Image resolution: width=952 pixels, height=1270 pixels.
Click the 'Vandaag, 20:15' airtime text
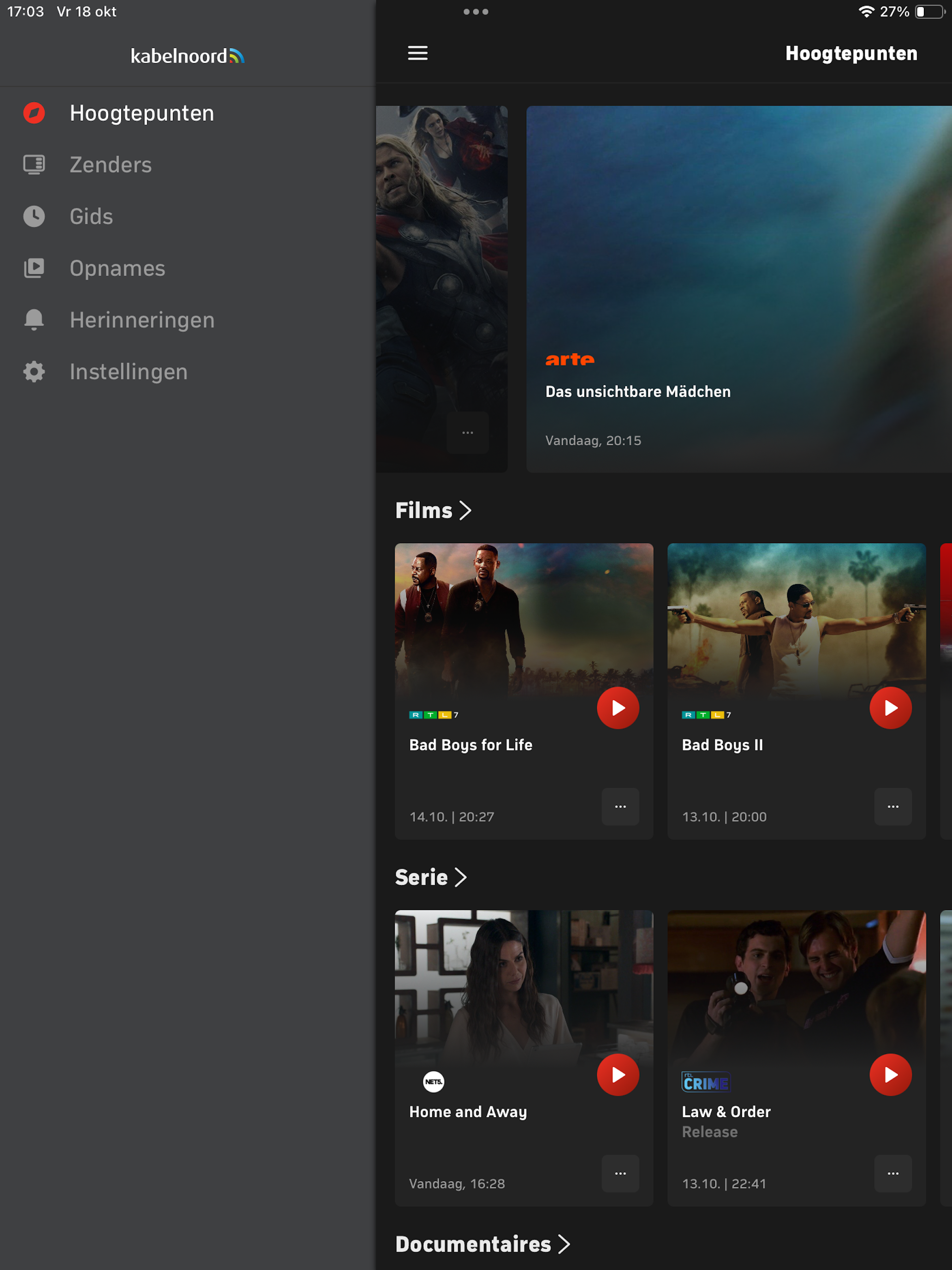[x=593, y=440]
